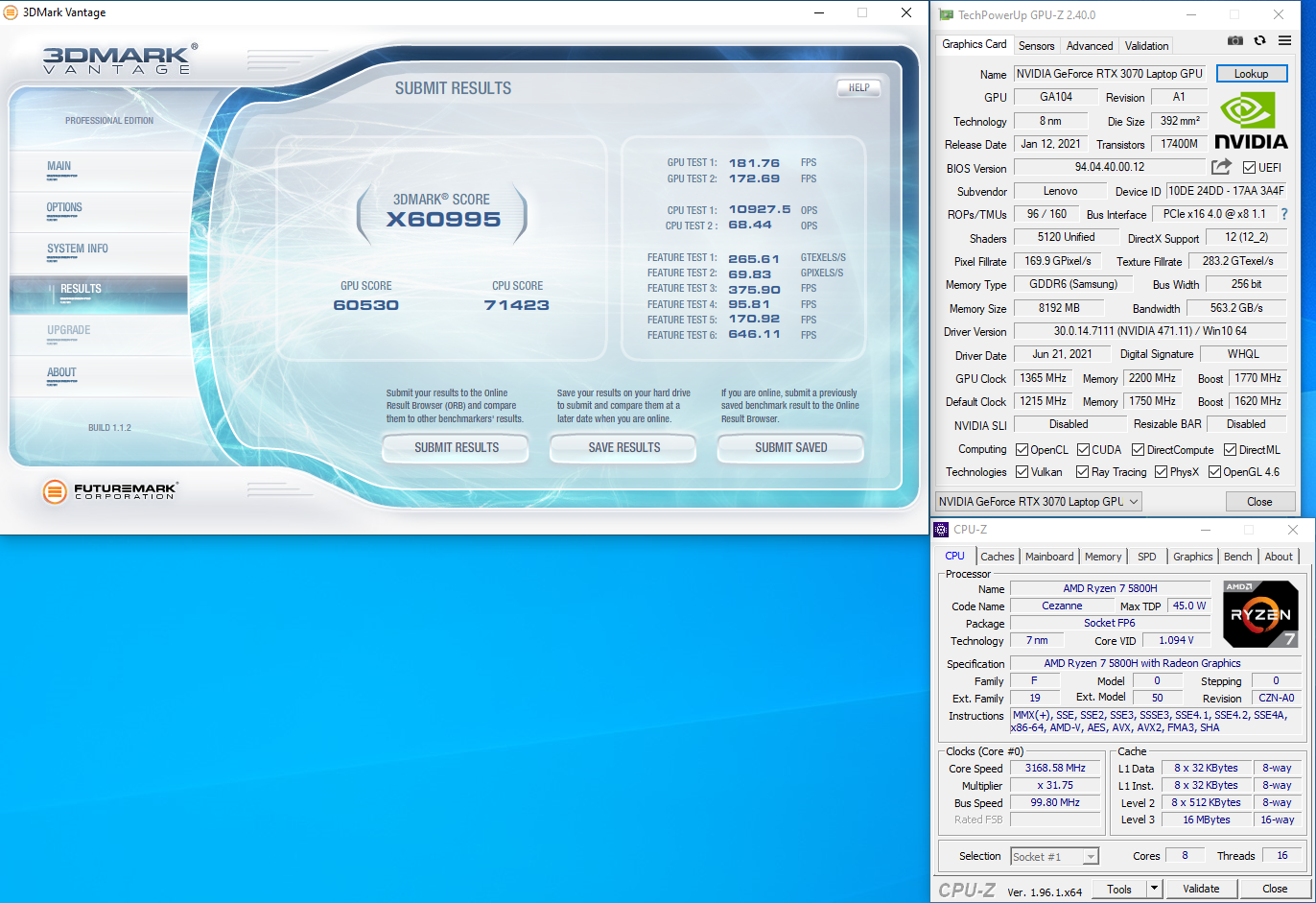Open the Graphics tab in CPU-Z

pos(1192,557)
